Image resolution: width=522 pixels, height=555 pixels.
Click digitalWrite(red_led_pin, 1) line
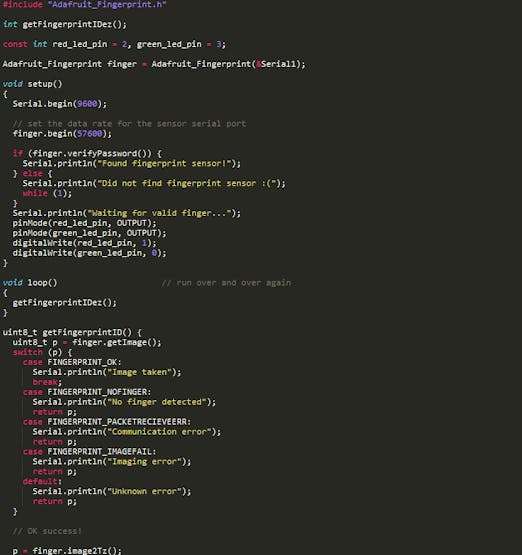[84, 243]
